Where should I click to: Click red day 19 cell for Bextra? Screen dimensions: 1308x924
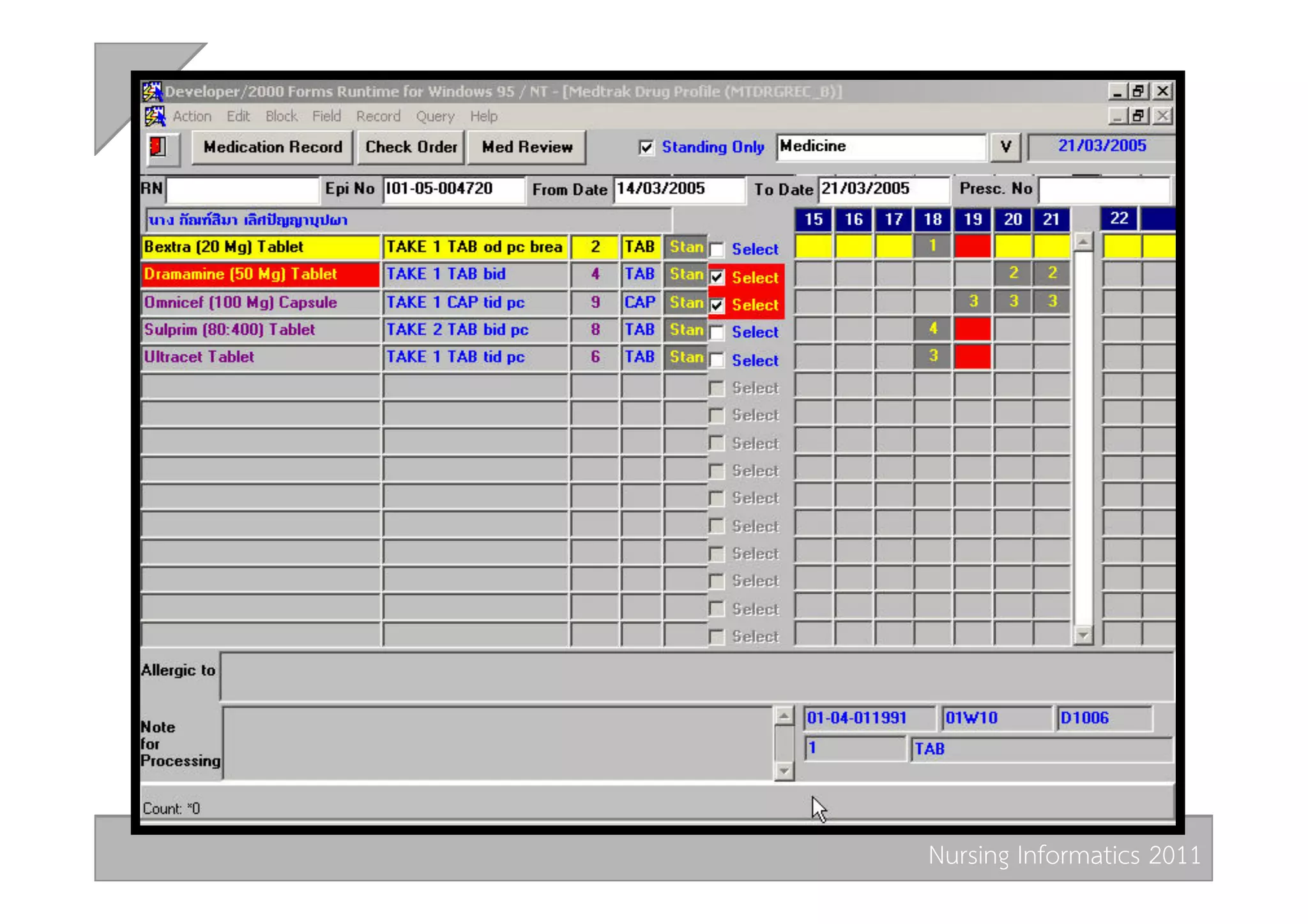(972, 246)
